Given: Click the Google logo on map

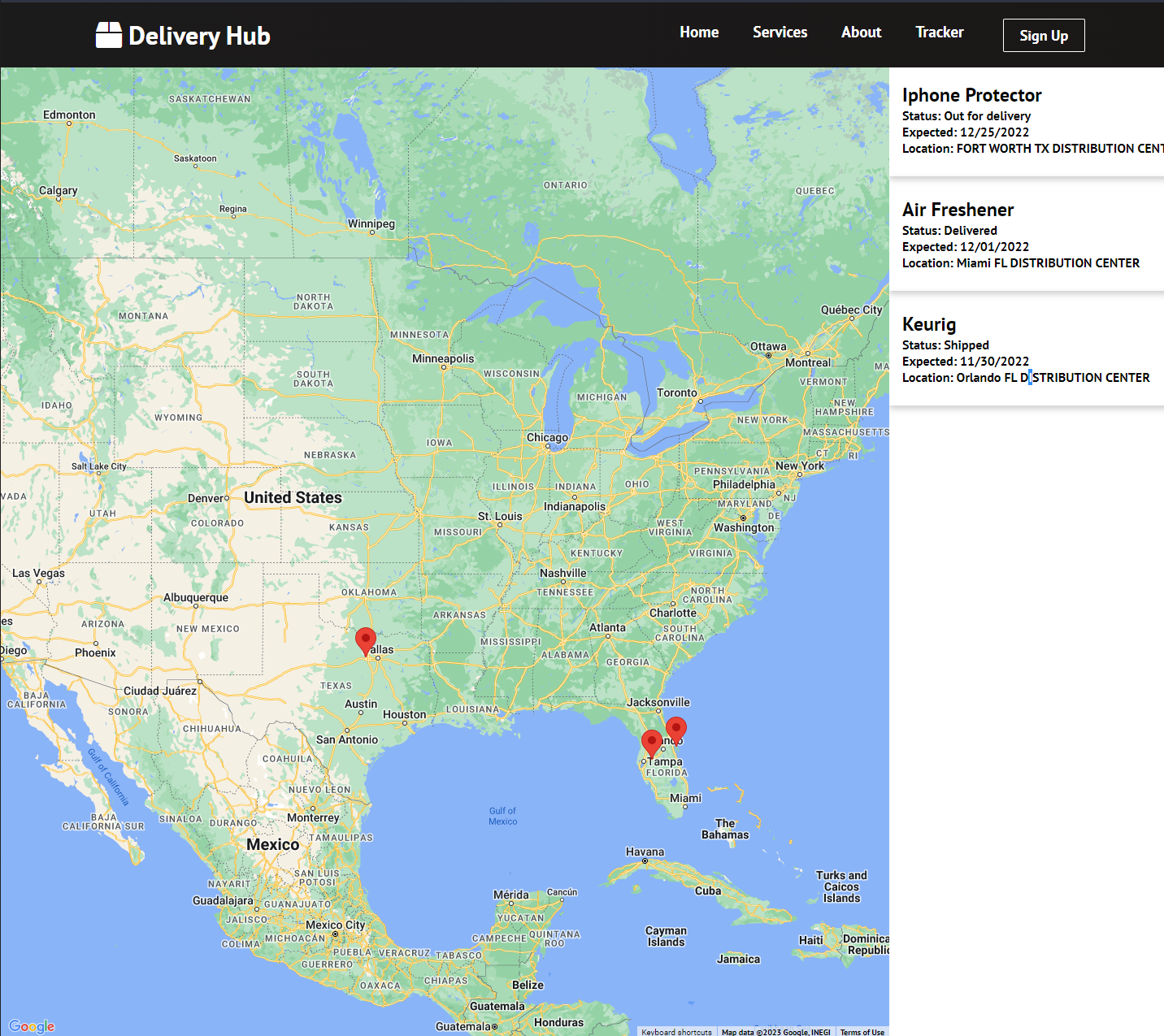Looking at the screenshot, I should [x=32, y=1026].
